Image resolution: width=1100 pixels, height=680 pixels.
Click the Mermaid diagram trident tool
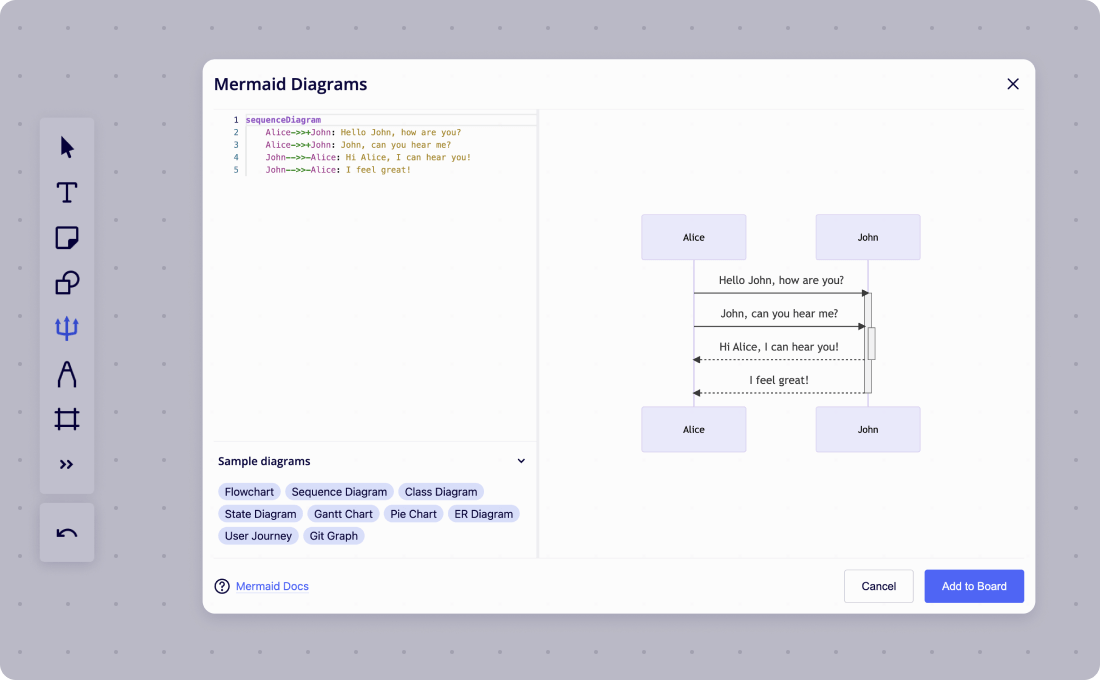click(66, 328)
